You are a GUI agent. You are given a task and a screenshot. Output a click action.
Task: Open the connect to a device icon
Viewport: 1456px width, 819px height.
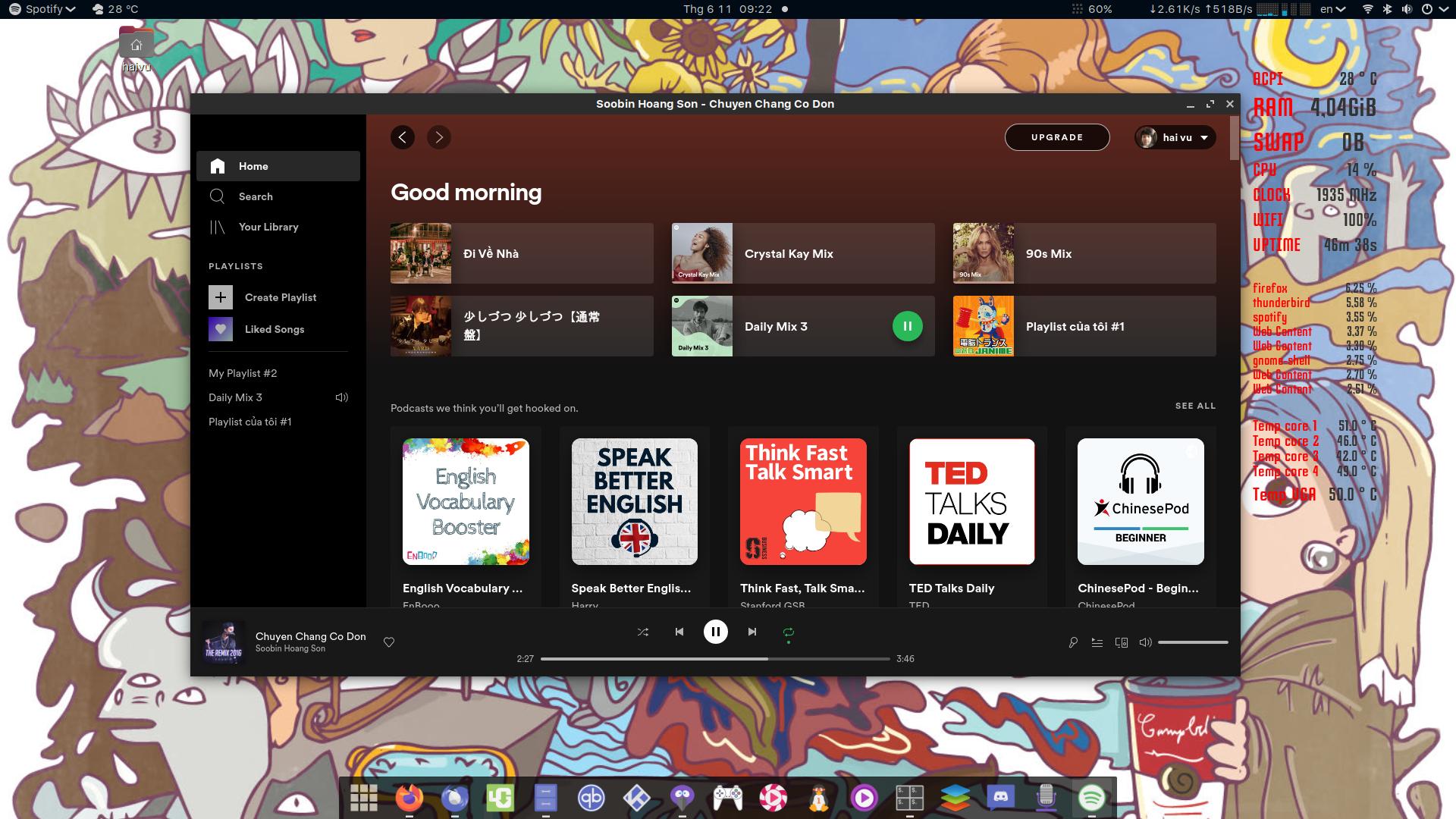pyautogui.click(x=1122, y=642)
